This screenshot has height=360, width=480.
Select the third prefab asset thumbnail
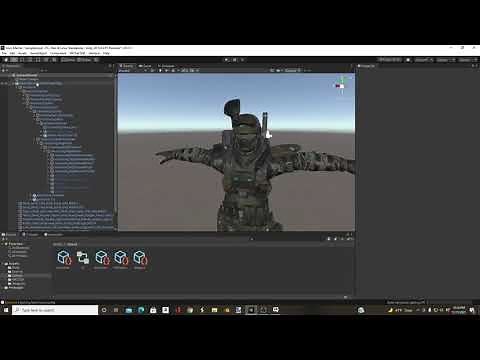tap(101, 258)
